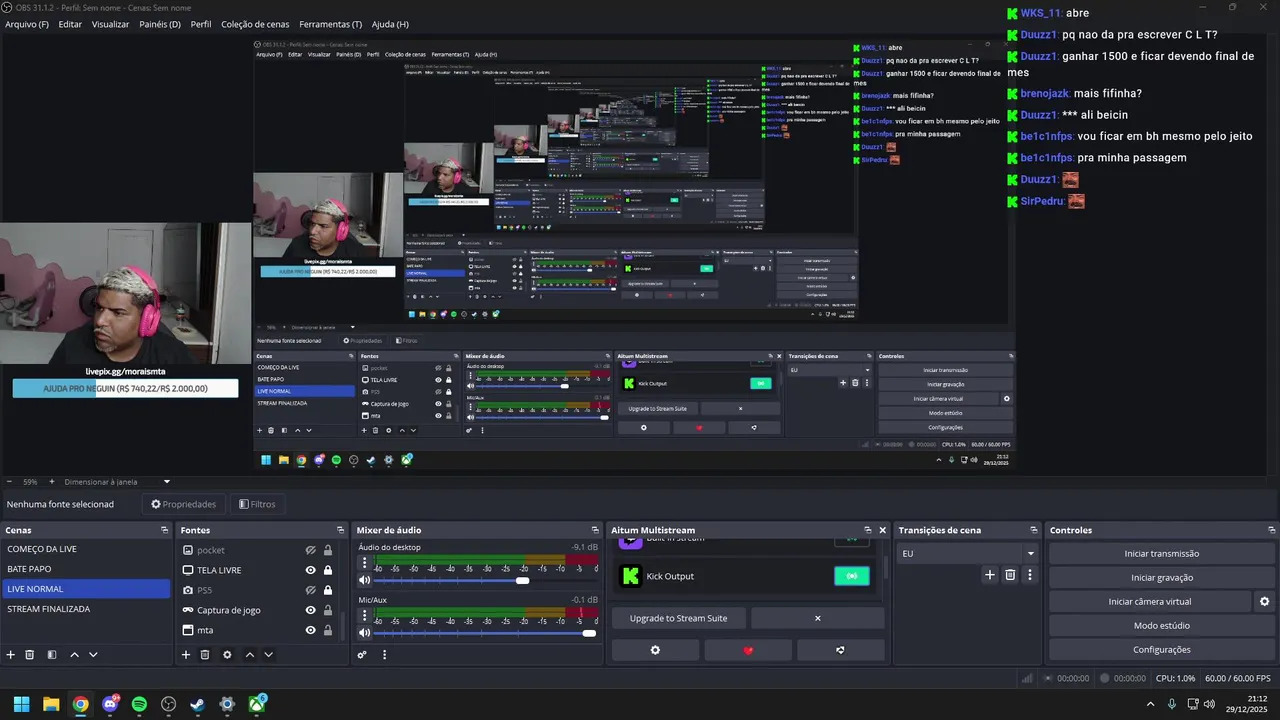Open the Visualizar menu
This screenshot has height=720, width=1280.
(x=110, y=24)
